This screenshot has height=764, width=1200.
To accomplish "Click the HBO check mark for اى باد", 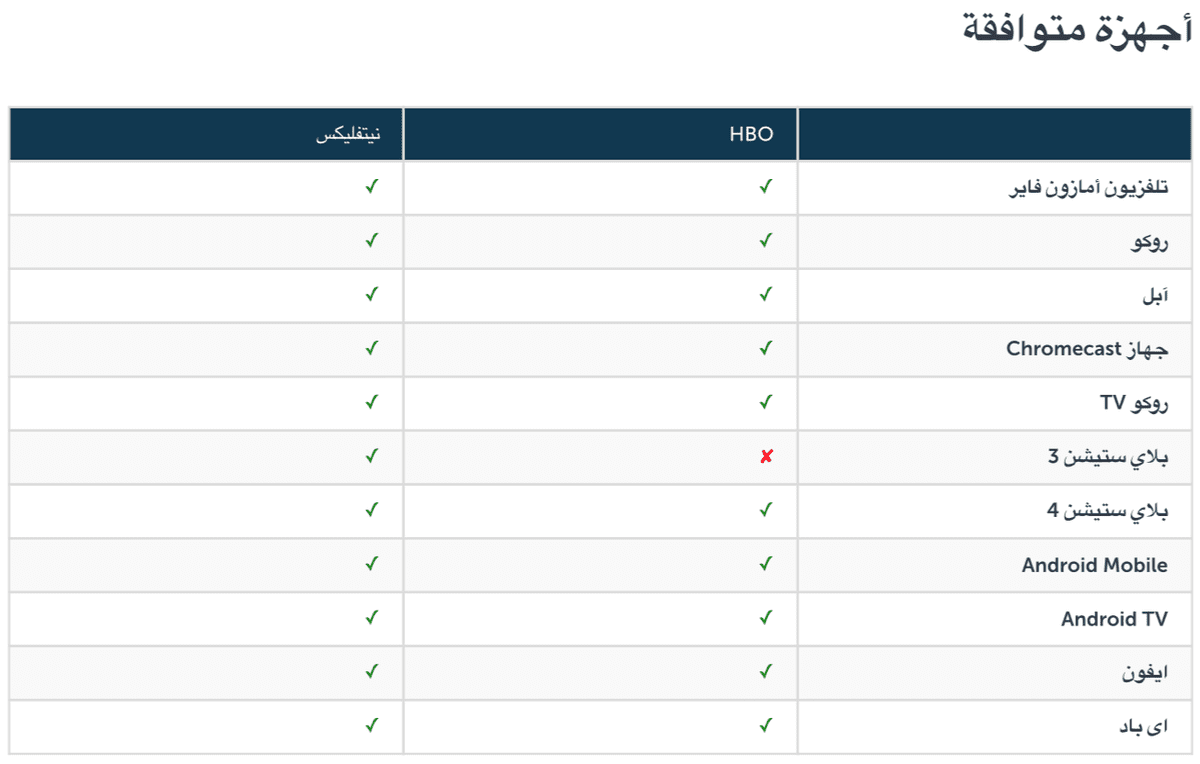I will [x=766, y=726].
